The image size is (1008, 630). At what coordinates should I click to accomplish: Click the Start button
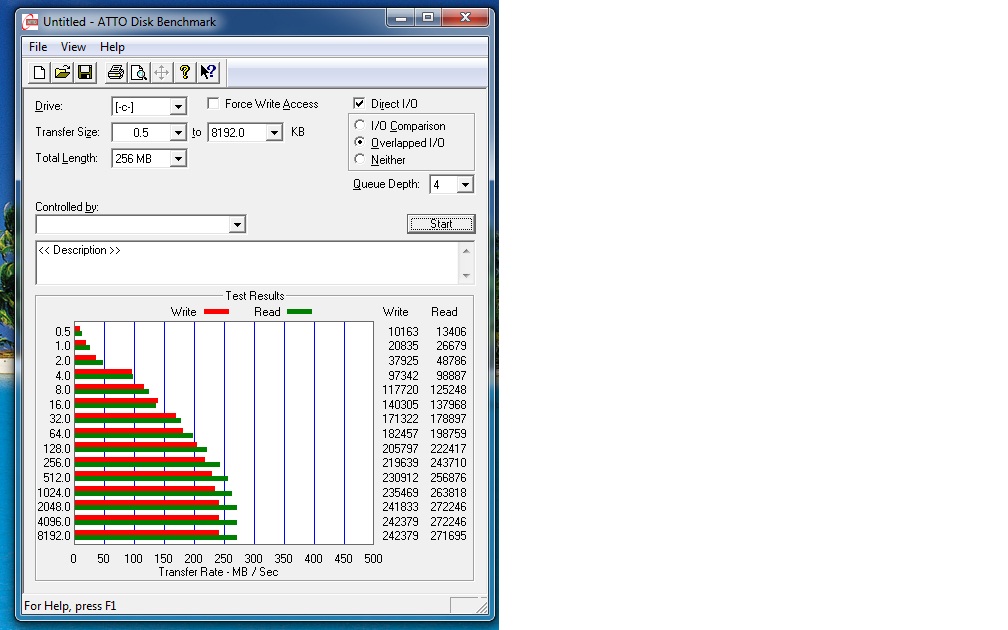[x=441, y=224]
